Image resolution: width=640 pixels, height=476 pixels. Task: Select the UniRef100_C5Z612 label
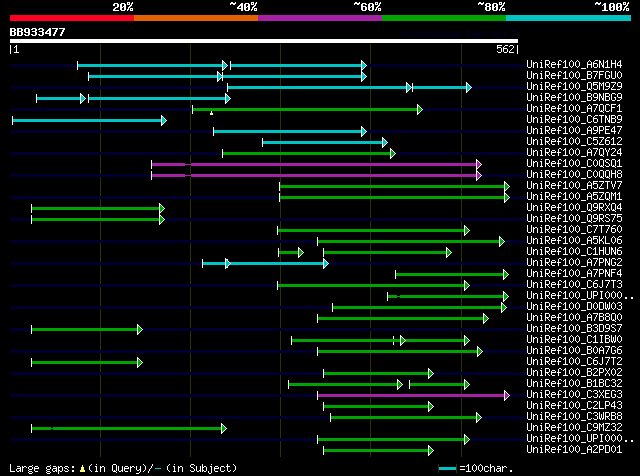pos(574,142)
